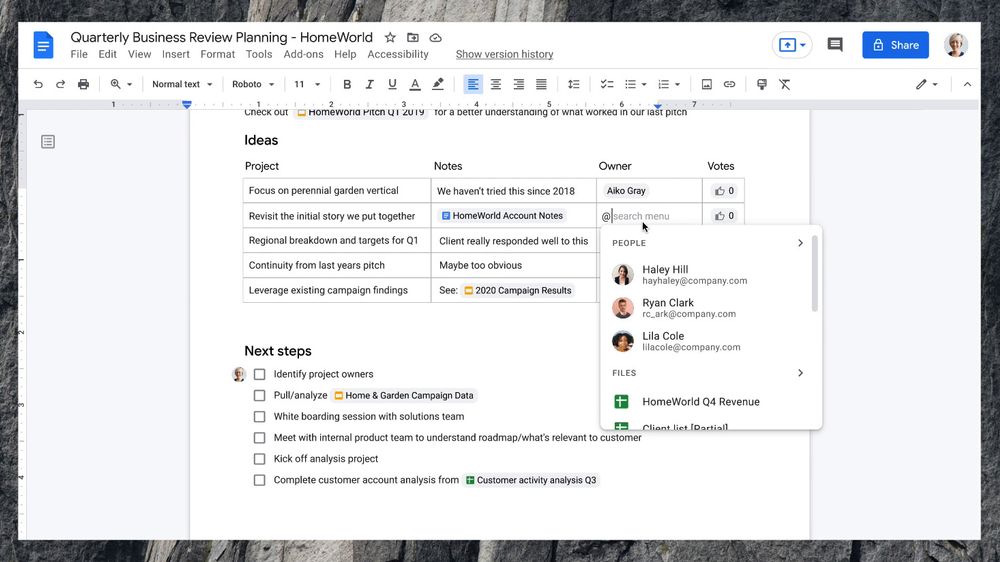Insert a link

(x=730, y=84)
